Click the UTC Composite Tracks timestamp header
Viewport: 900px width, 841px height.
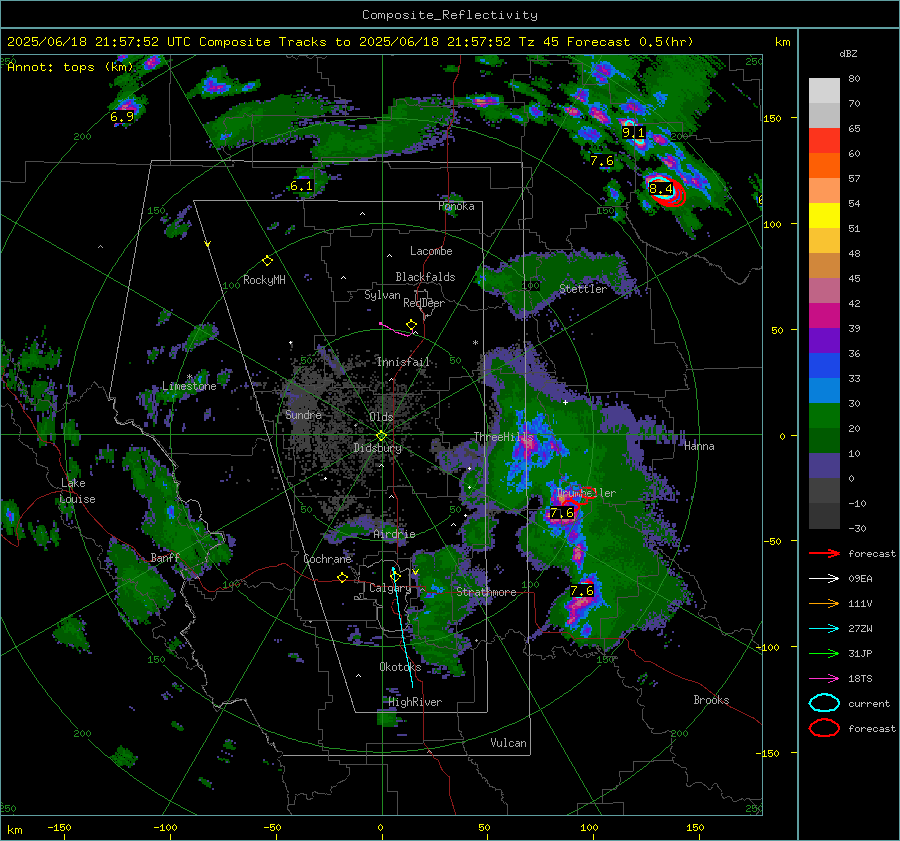click(x=350, y=42)
